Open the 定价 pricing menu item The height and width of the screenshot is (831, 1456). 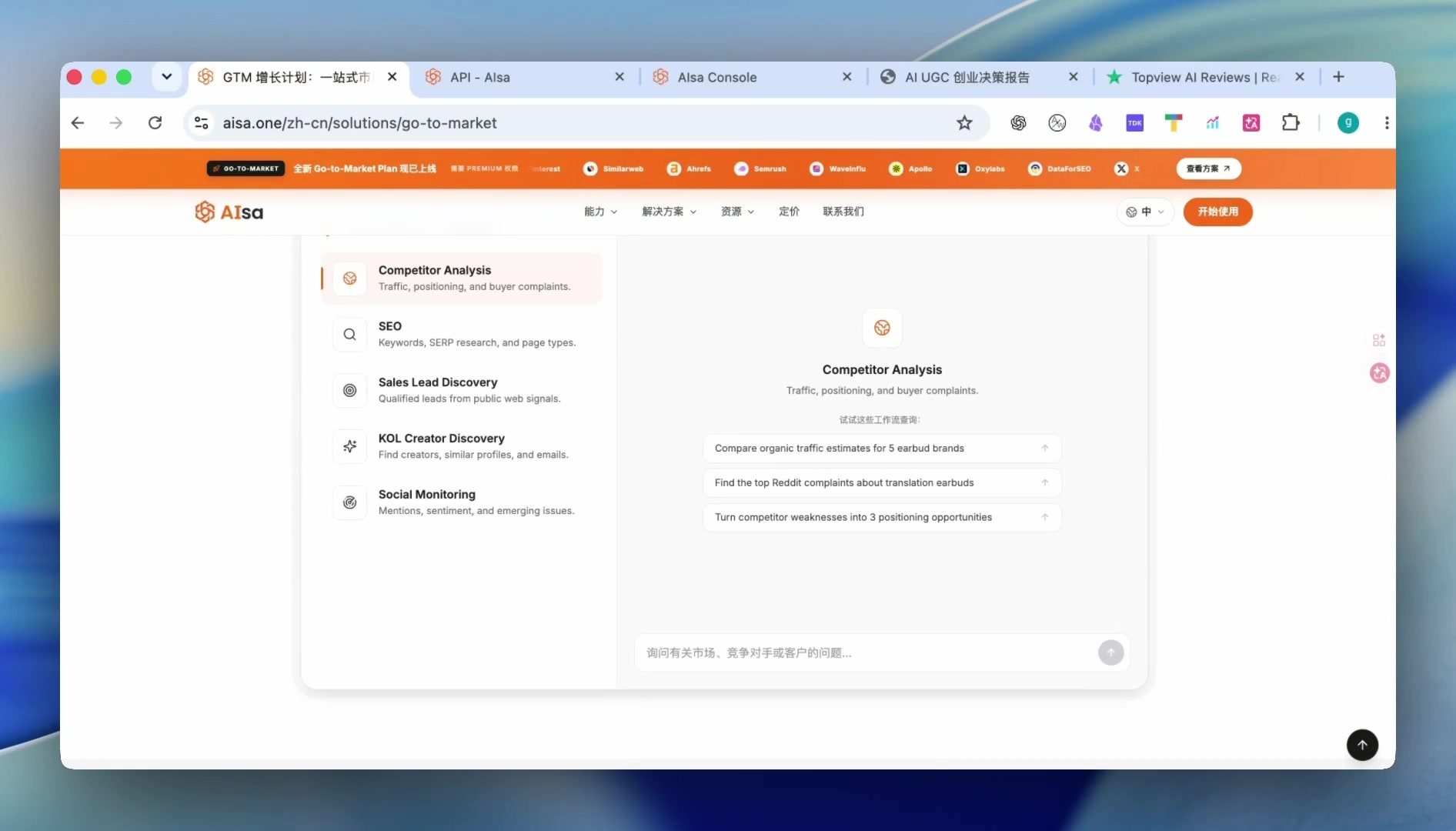(x=789, y=212)
